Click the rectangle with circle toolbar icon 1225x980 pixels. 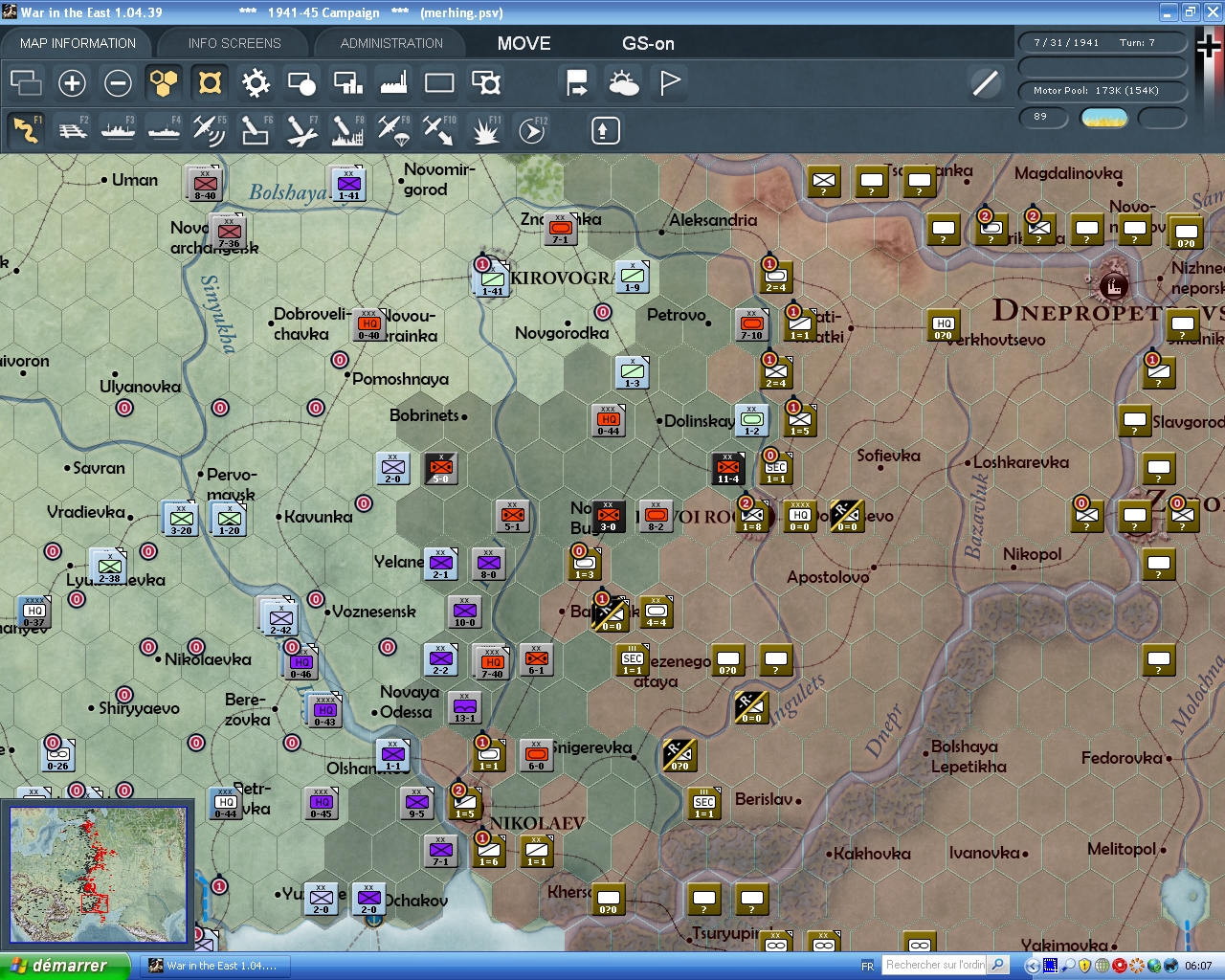pos(301,83)
